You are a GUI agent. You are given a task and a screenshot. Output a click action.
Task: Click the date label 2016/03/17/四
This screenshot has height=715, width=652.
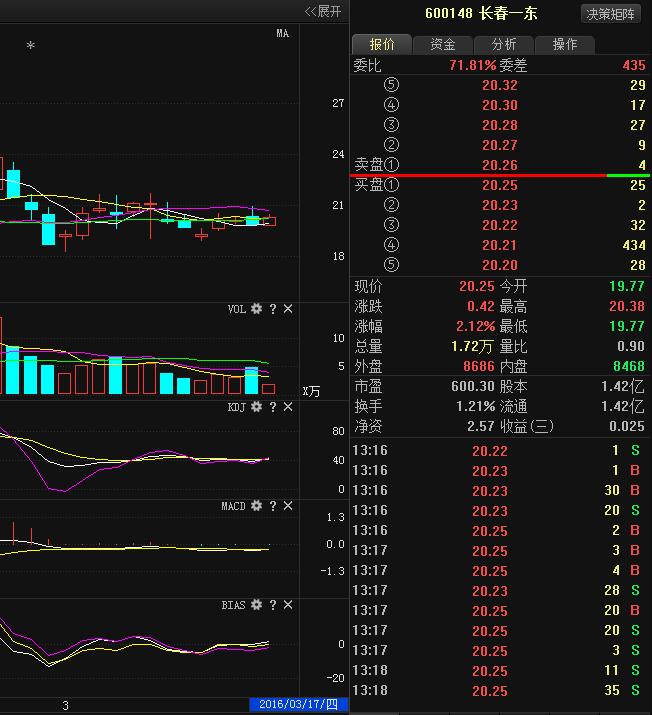(299, 705)
